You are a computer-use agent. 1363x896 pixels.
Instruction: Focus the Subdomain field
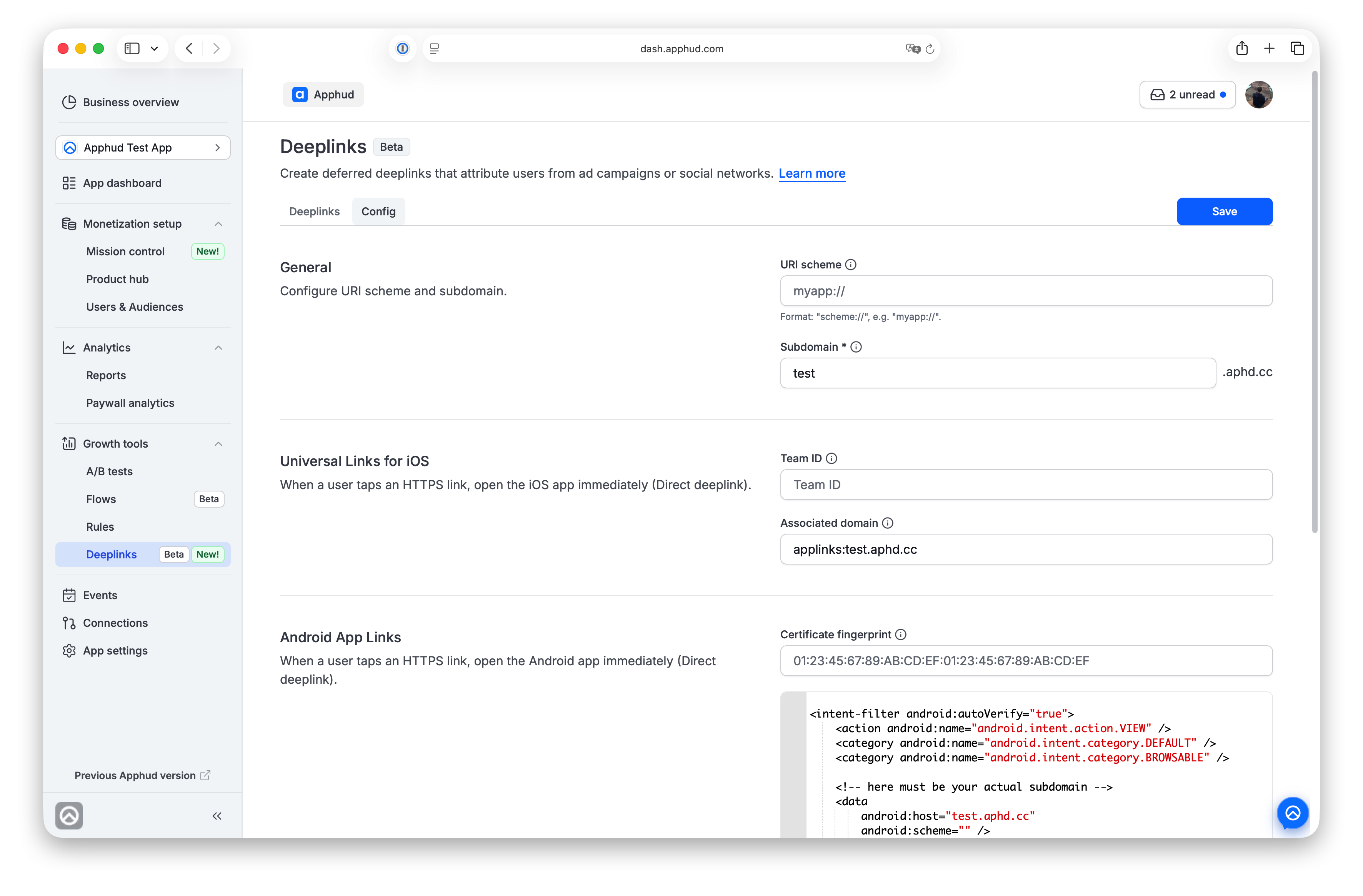pos(998,373)
